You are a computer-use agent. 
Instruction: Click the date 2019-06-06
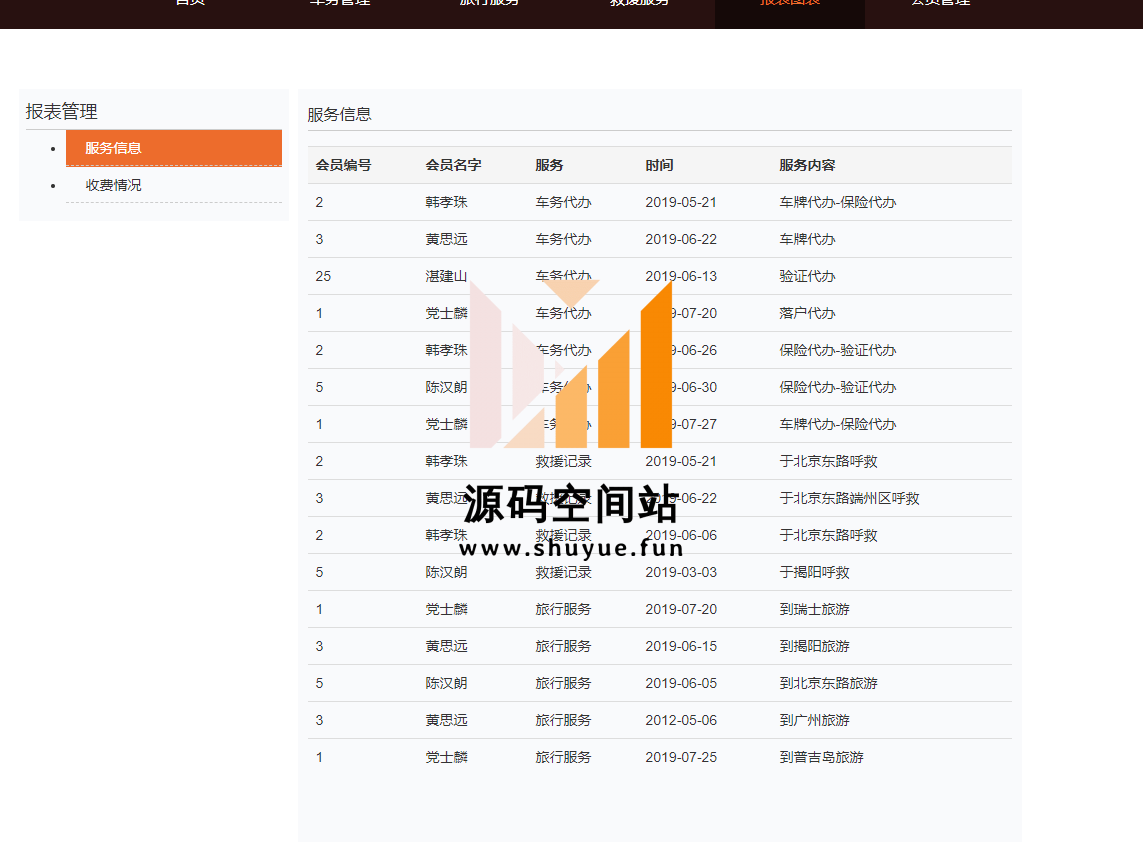[x=681, y=535]
